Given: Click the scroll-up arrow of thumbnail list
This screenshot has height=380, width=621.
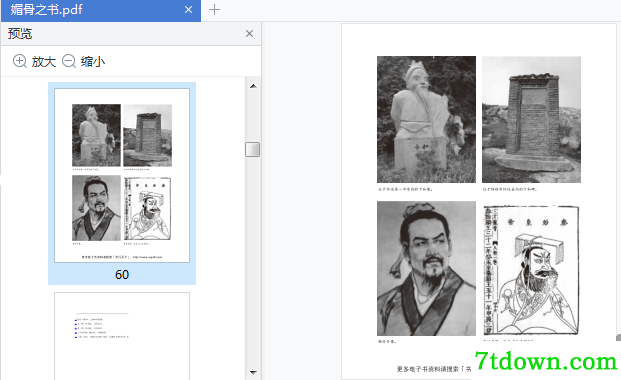Looking at the screenshot, I should [253, 86].
